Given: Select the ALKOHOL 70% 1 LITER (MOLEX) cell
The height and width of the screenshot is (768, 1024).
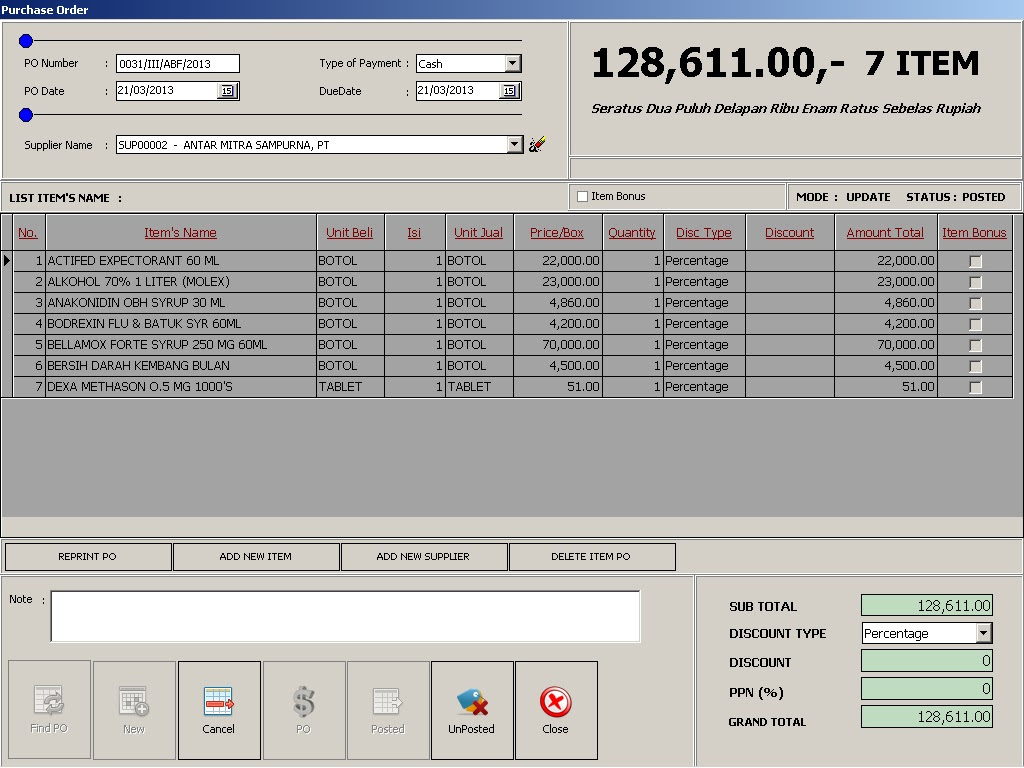Looking at the screenshot, I should tap(181, 282).
